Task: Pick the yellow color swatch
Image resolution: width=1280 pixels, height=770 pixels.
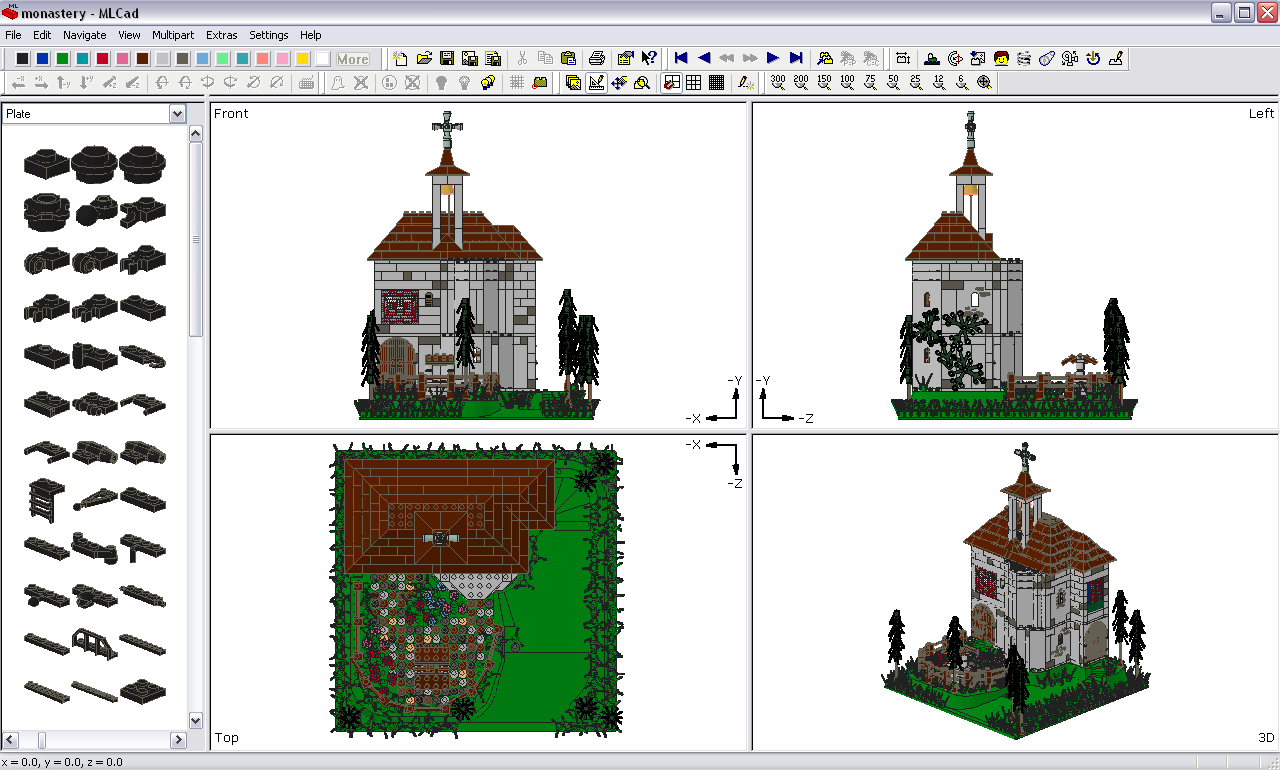Action: (302, 59)
